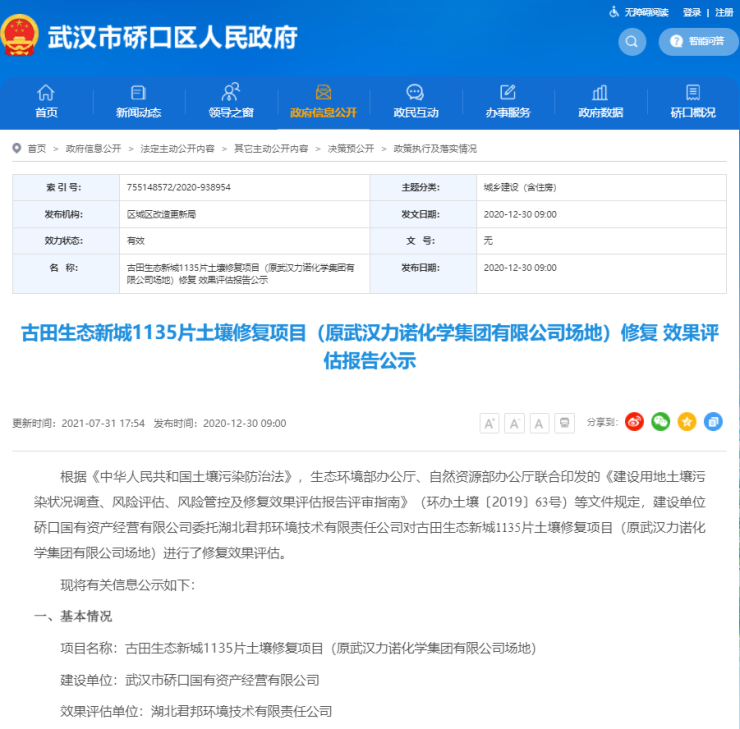740x729 pixels.
Task: Click the 索引号 label cell
Action: [x=66, y=187]
